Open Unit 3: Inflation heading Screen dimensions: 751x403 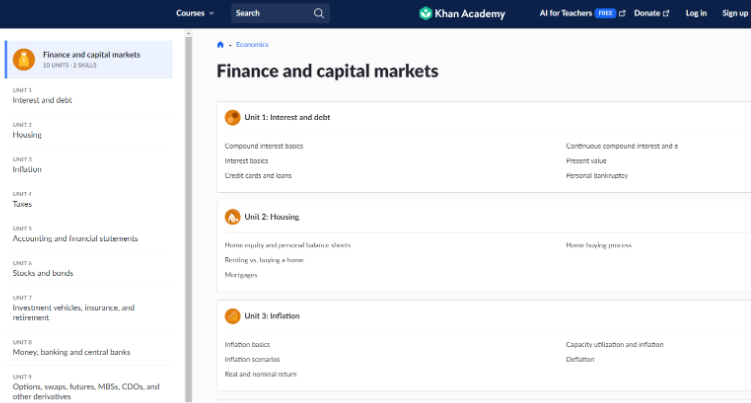tap(272, 316)
